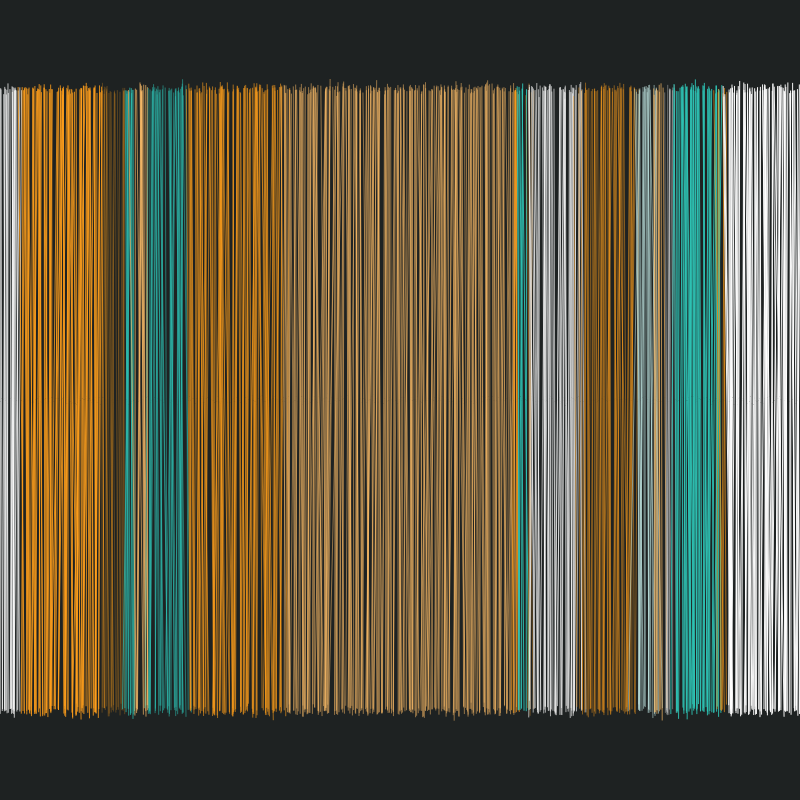Click the bright teal band on the right side
This screenshot has width=800, height=800.
pos(694,400)
